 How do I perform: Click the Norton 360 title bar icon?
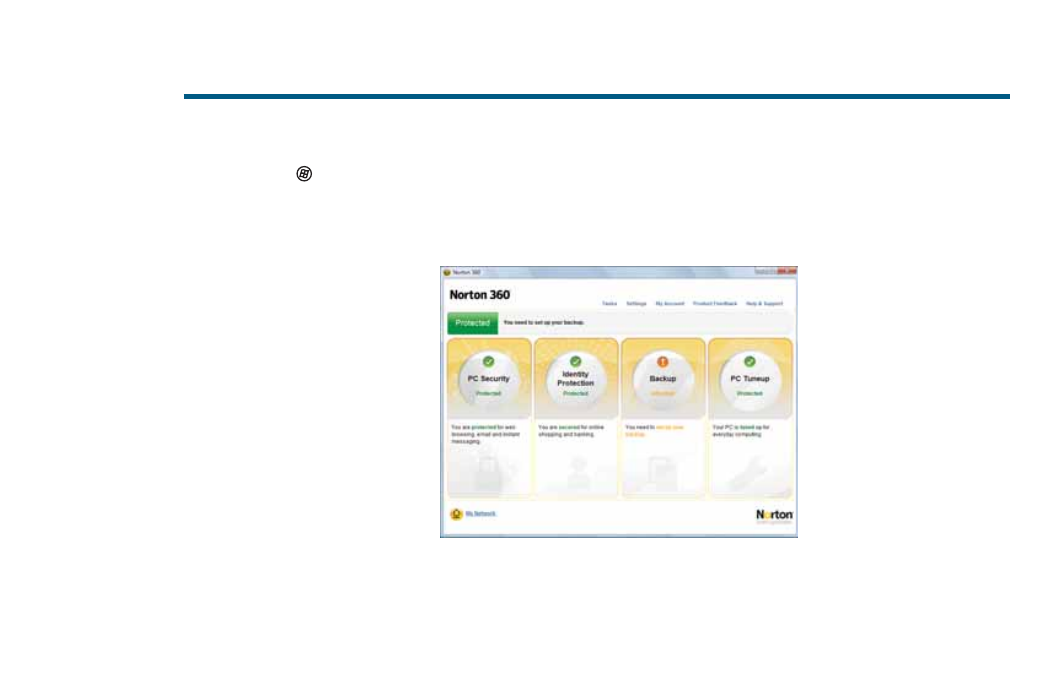(x=447, y=273)
